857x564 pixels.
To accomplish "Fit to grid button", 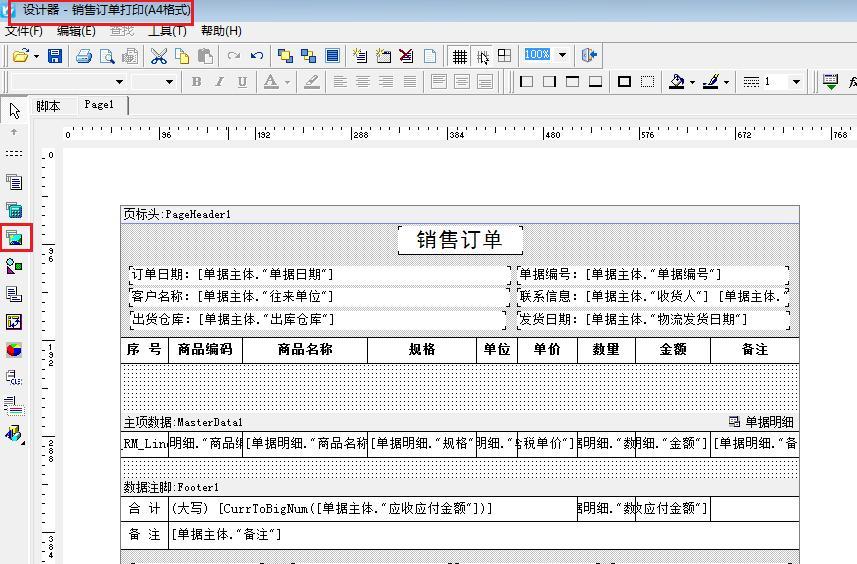I will (x=505, y=56).
